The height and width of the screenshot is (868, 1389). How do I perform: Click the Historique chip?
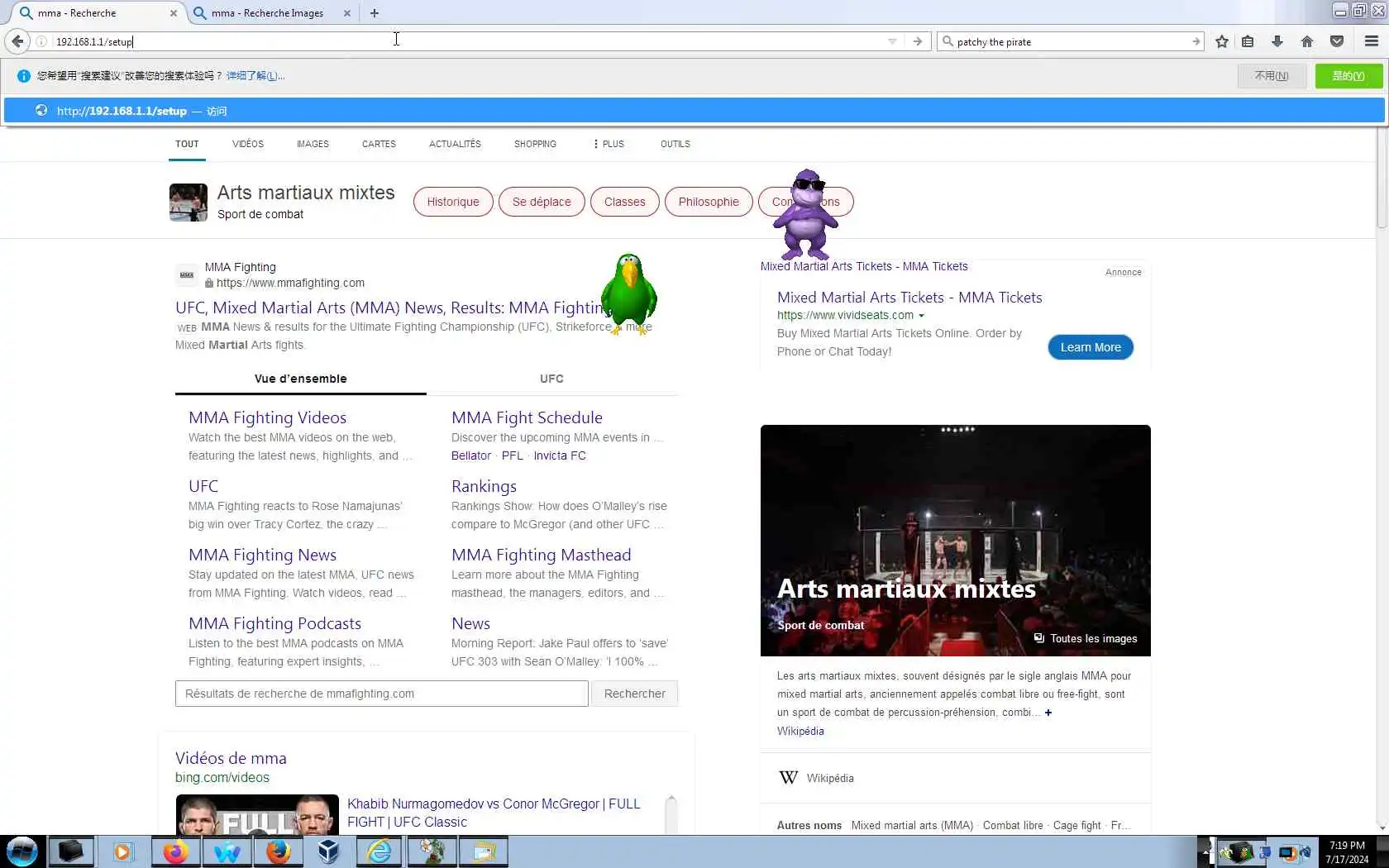point(453,202)
